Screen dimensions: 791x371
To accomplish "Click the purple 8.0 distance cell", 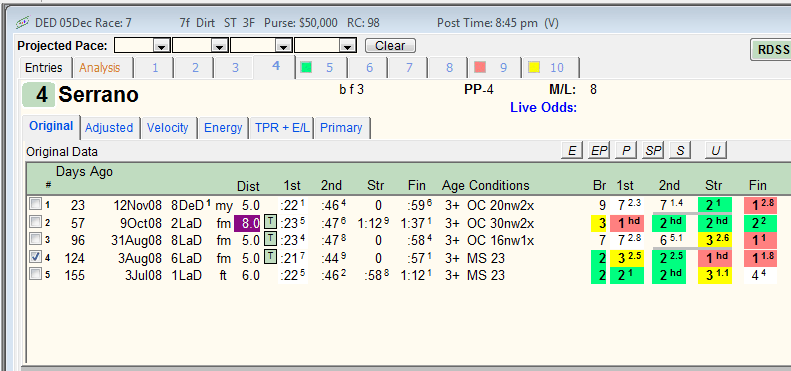I will (x=247, y=223).
